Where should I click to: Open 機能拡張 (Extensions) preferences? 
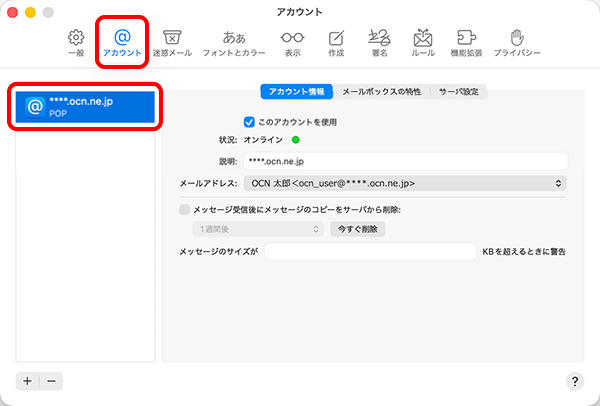pyautogui.click(x=467, y=40)
